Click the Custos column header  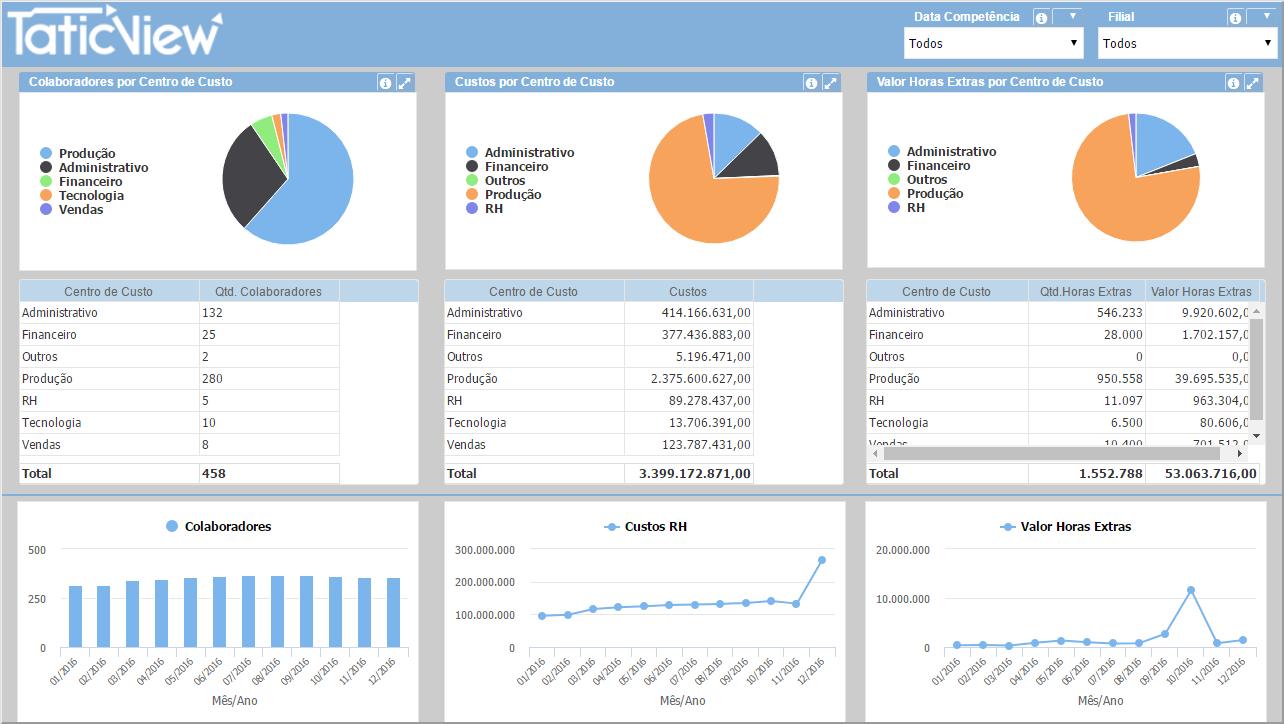[688, 291]
